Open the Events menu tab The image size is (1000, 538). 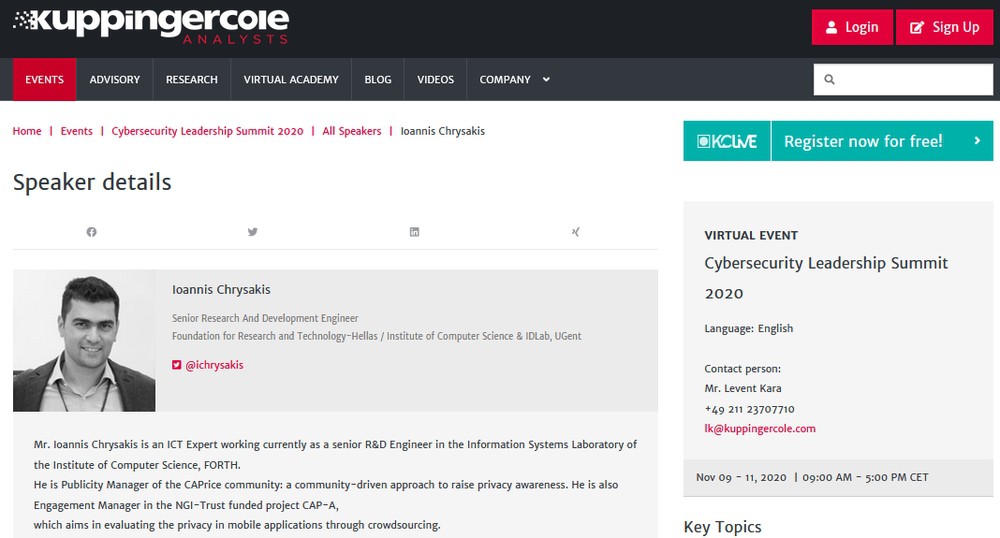tap(45, 80)
